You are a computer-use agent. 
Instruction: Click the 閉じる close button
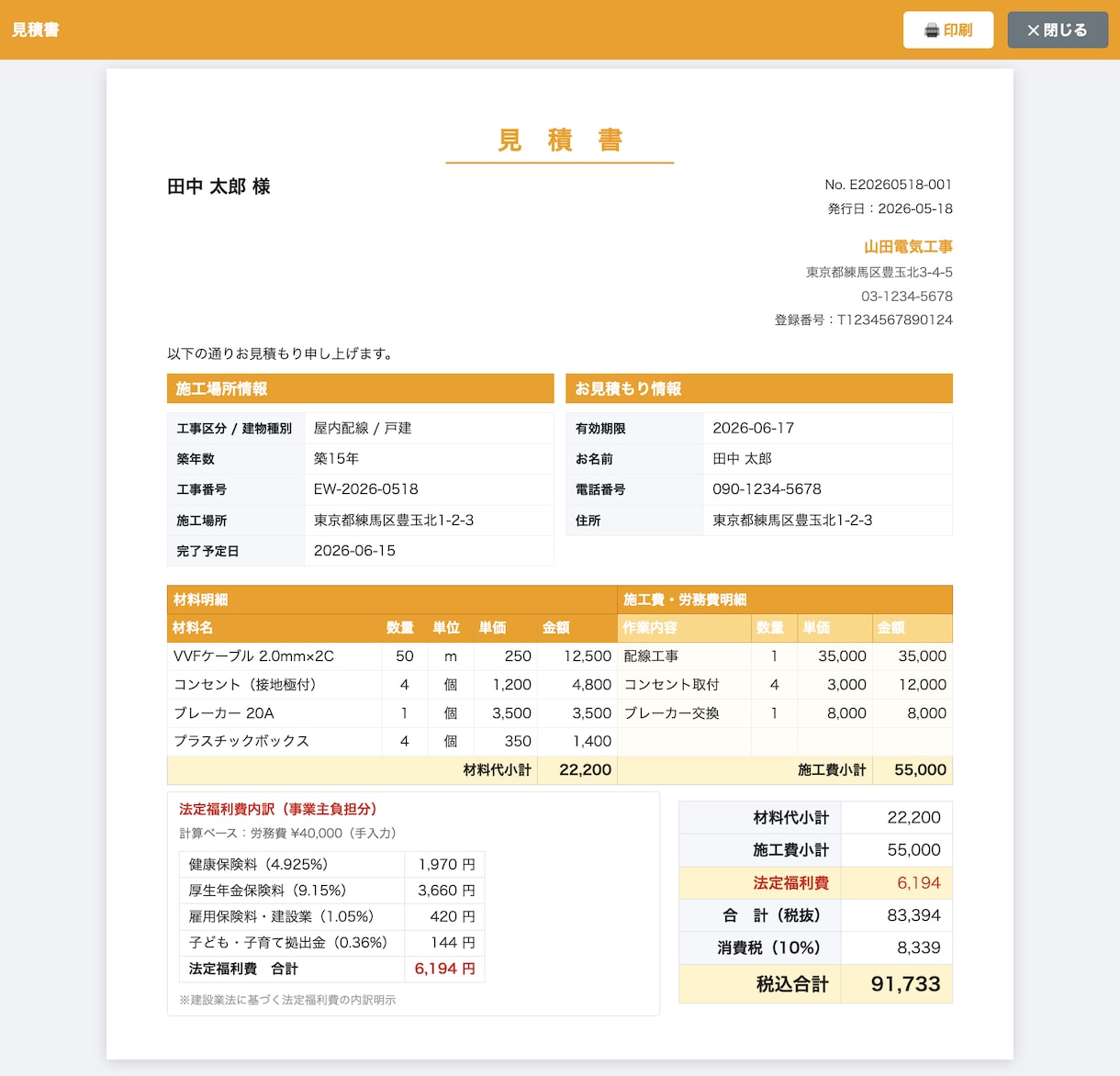[1058, 30]
